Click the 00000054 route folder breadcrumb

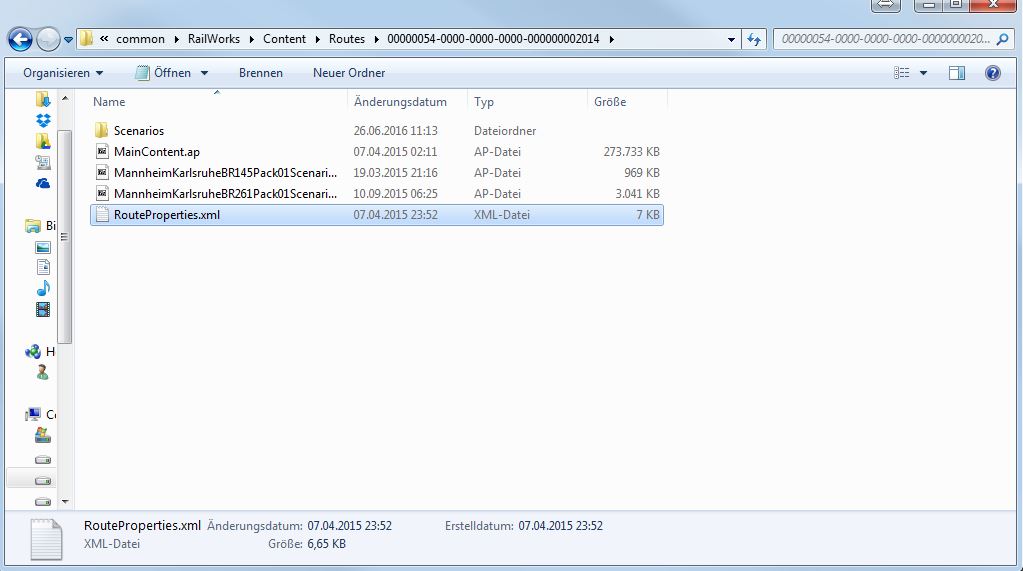tap(493, 39)
